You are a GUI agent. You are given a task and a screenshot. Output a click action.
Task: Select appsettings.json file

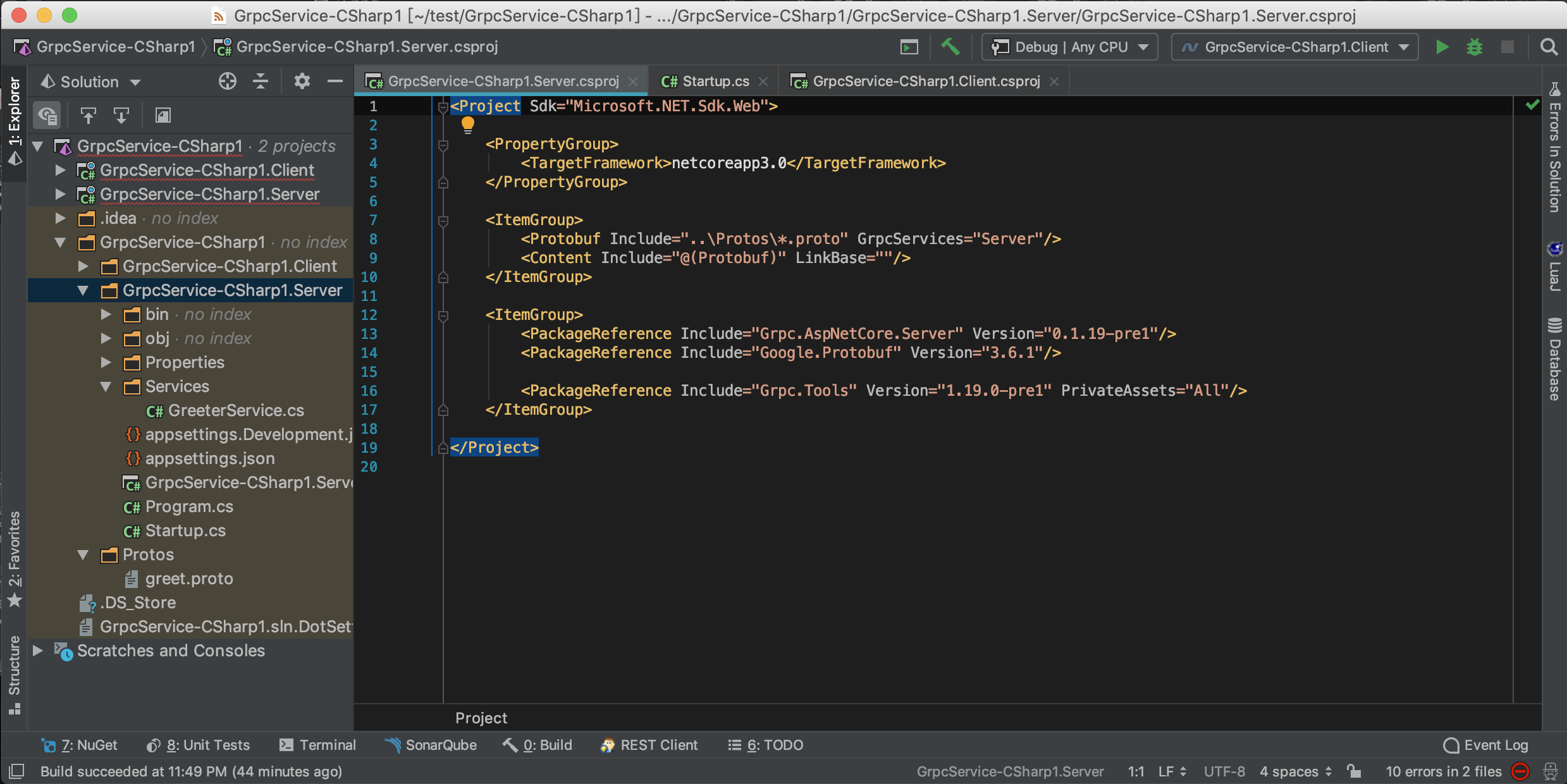pos(200,458)
